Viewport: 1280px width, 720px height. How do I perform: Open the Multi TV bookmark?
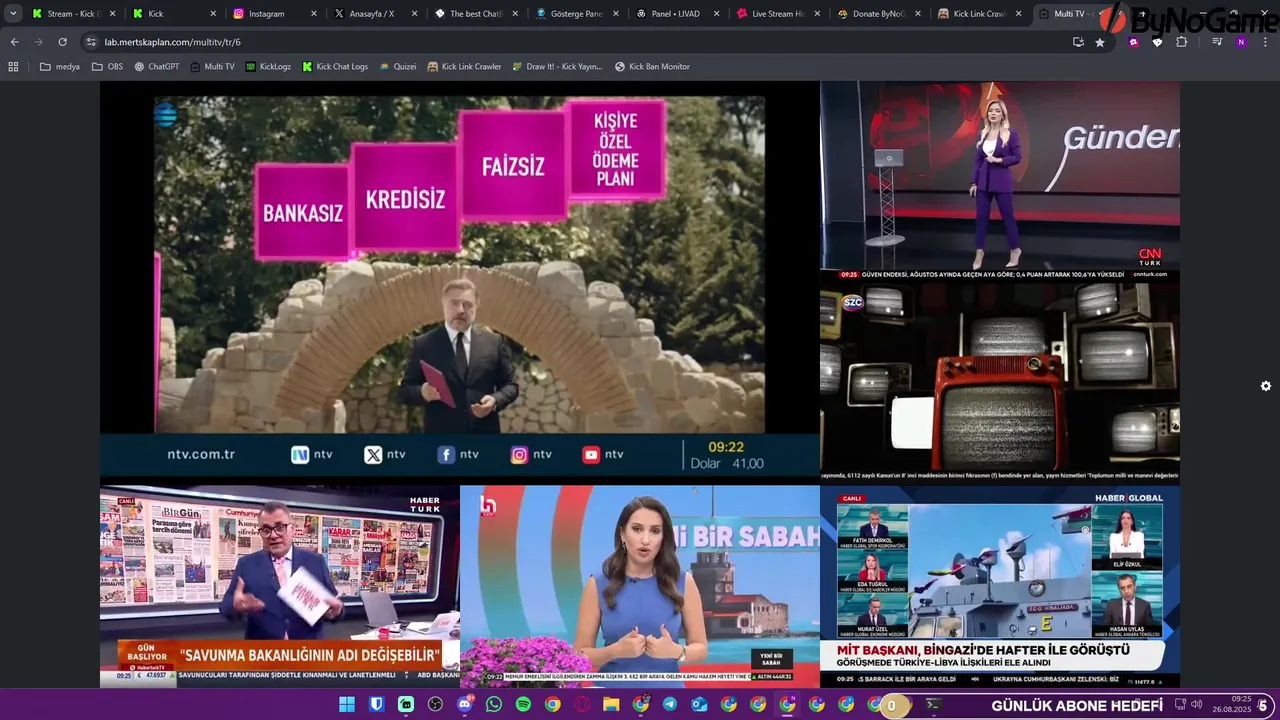click(213, 67)
